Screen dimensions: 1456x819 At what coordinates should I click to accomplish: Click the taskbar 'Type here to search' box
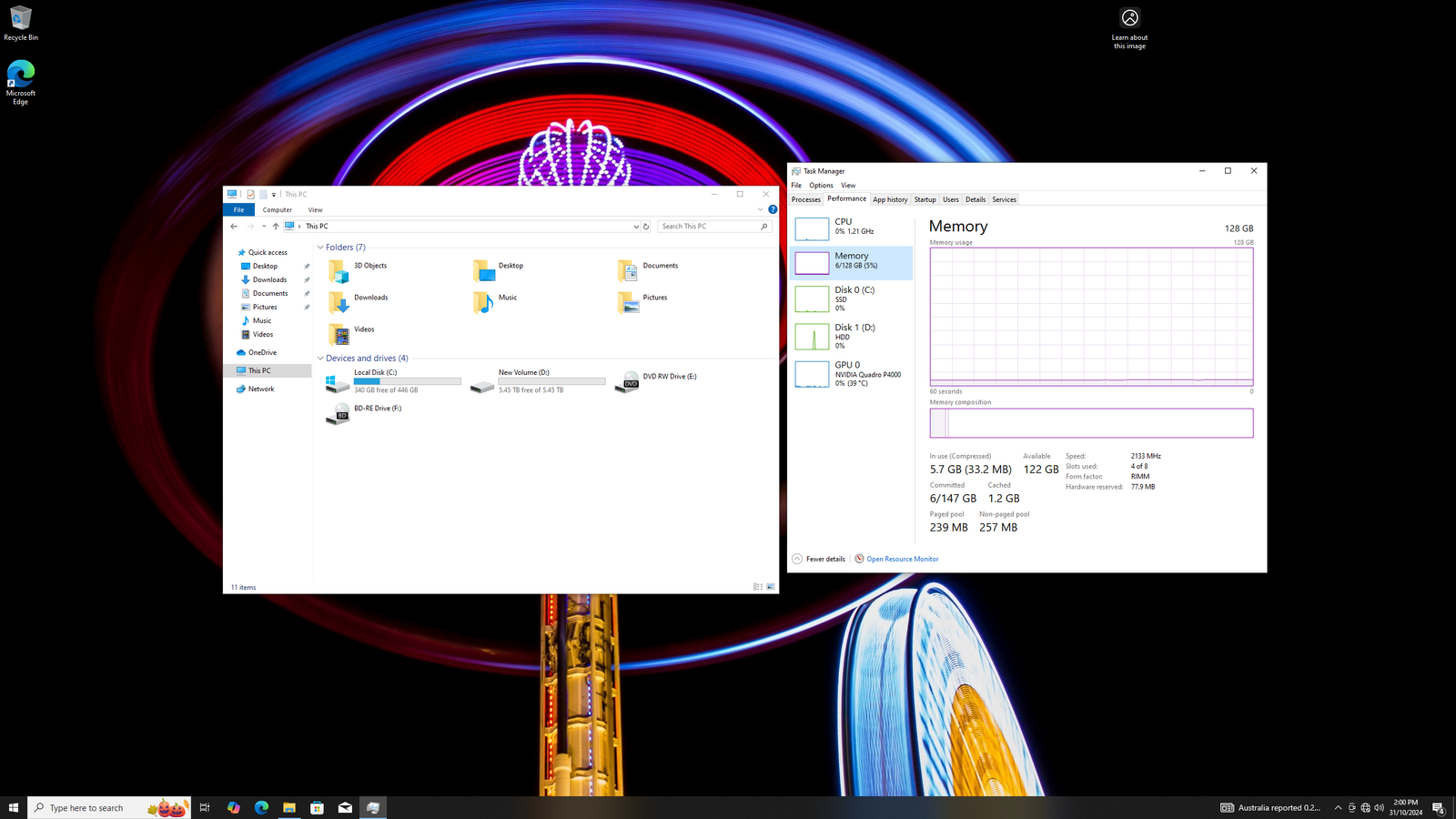[x=109, y=807]
